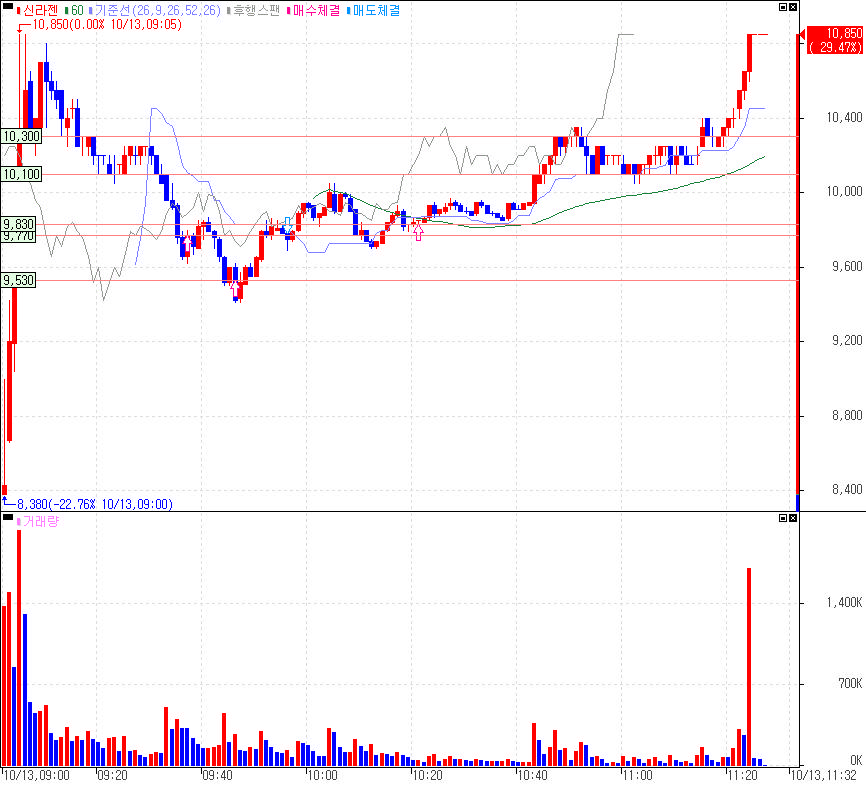This screenshot has width=866, height=785.
Task: Toggle the 후행스팬 legend item
Action: coord(254,10)
